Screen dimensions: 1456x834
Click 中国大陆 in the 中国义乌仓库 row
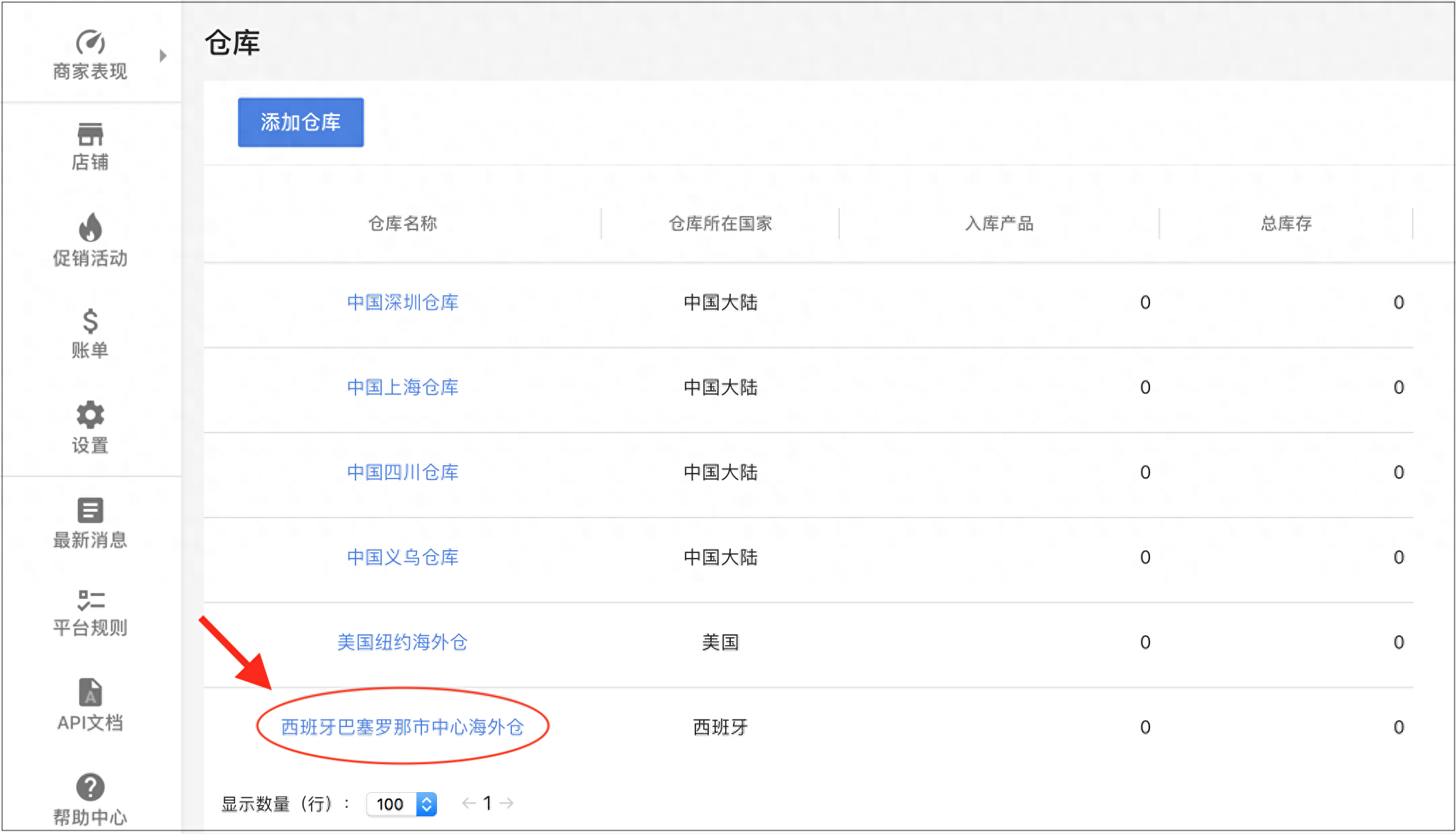tap(721, 557)
